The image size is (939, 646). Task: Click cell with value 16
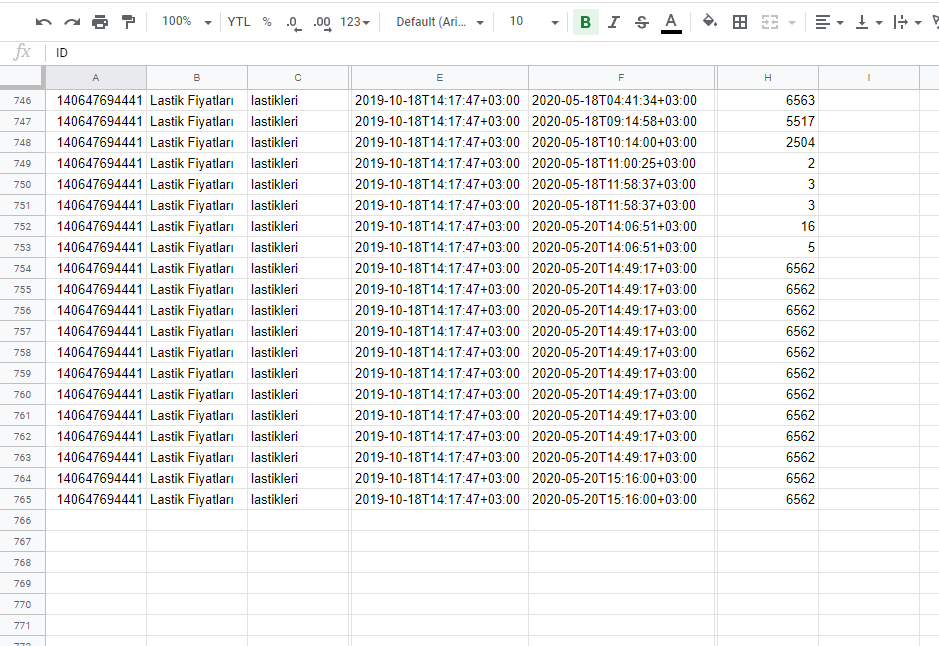point(768,226)
